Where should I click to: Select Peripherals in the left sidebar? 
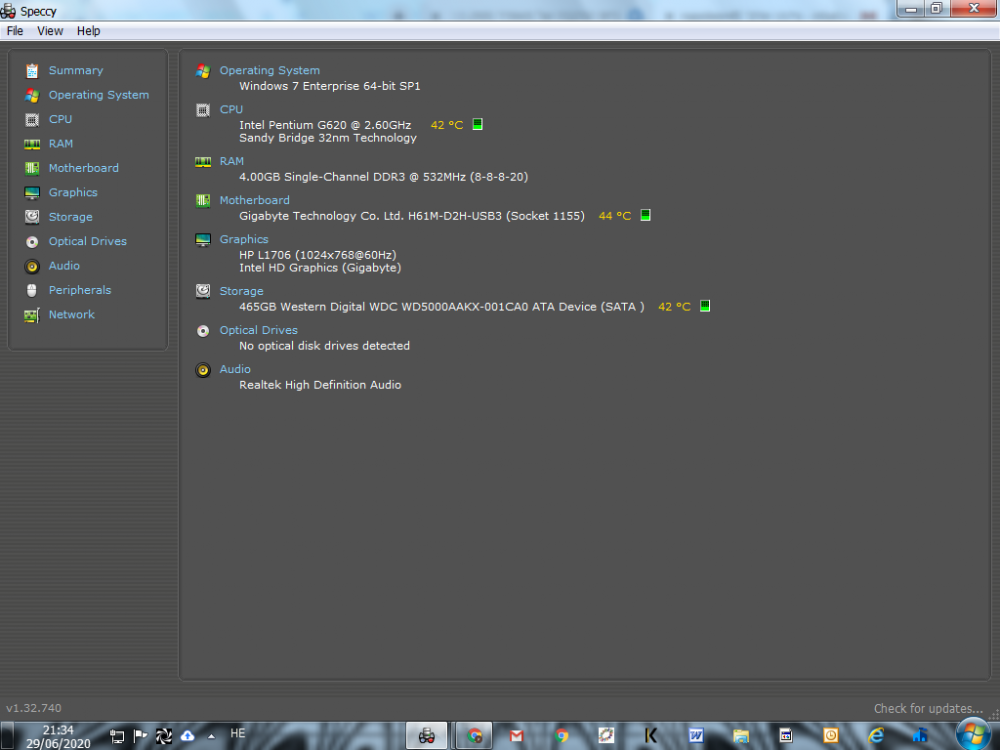(80, 290)
